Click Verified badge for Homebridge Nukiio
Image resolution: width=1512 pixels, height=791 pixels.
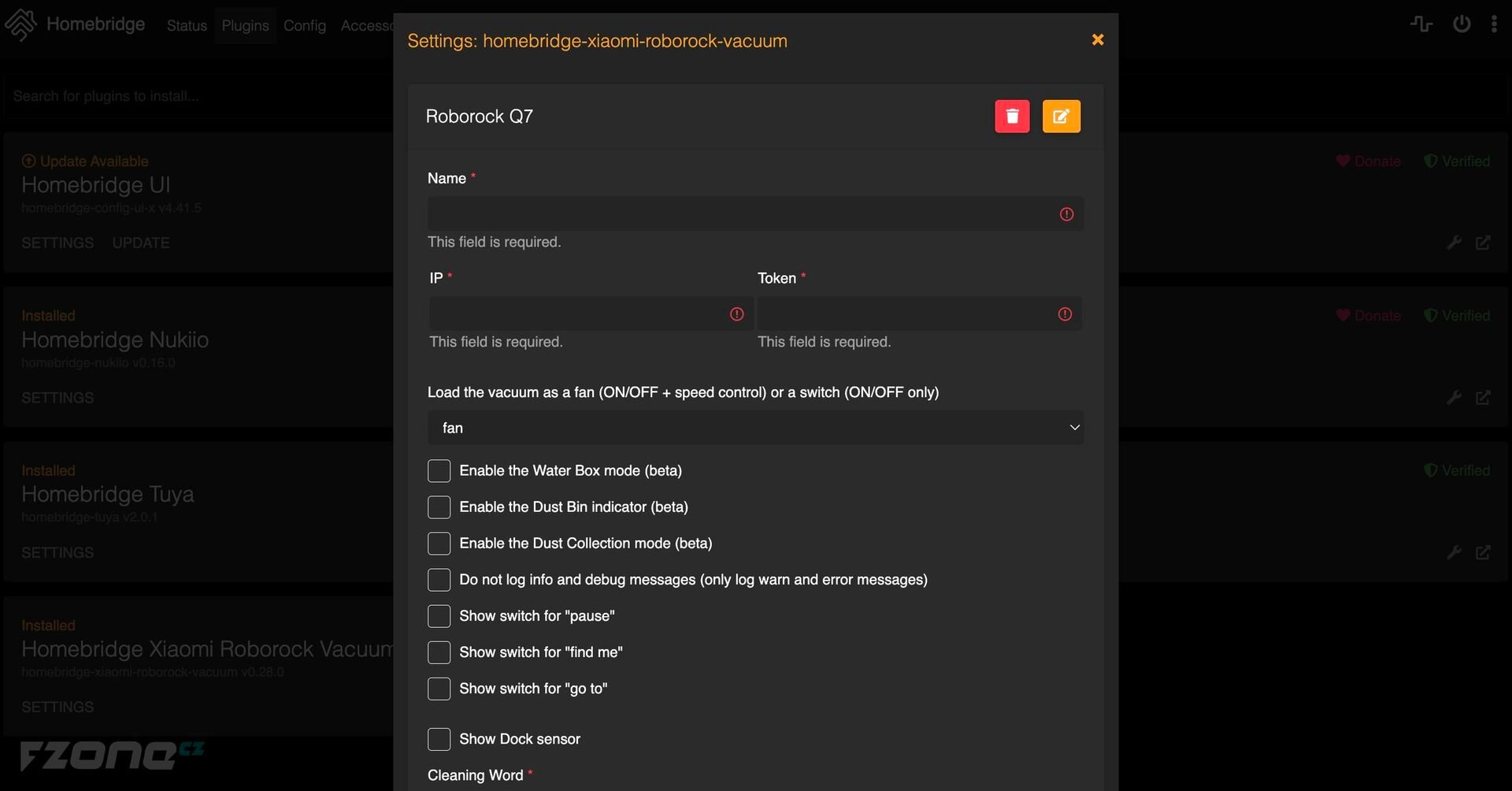(1457, 316)
